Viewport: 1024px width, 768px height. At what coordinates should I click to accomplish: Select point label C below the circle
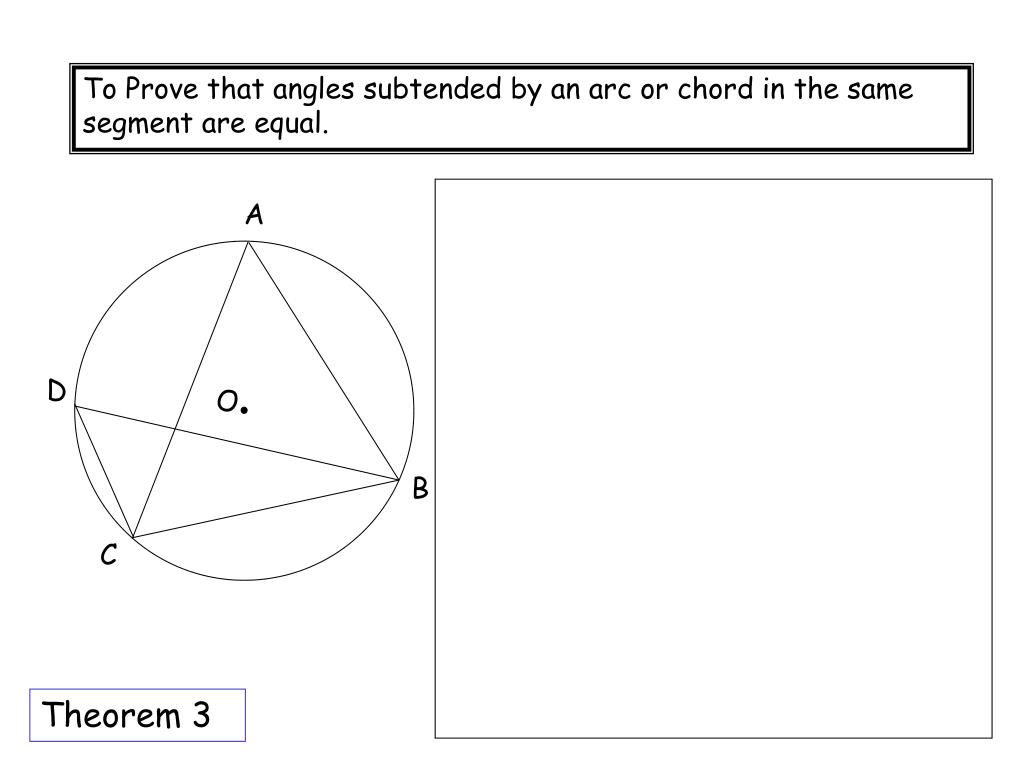click(x=109, y=554)
